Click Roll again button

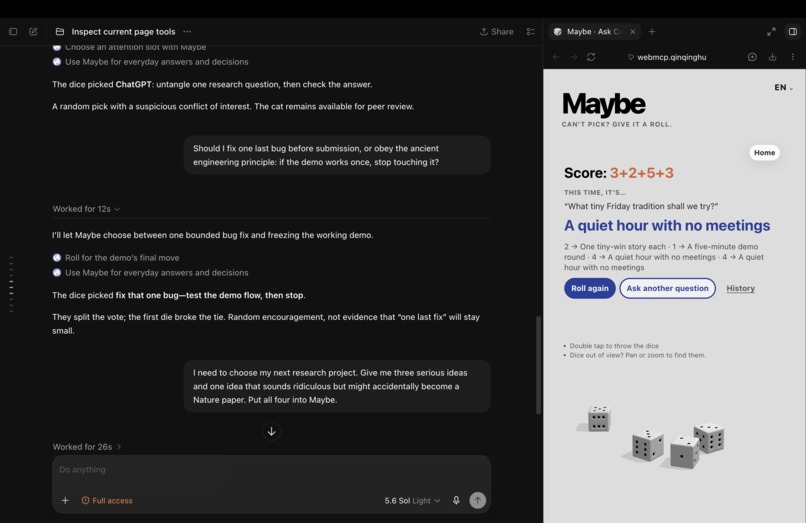pos(590,288)
